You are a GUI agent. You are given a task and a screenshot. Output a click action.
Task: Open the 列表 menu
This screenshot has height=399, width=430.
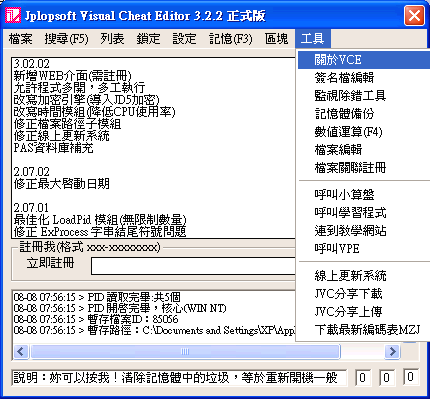pyautogui.click(x=112, y=39)
